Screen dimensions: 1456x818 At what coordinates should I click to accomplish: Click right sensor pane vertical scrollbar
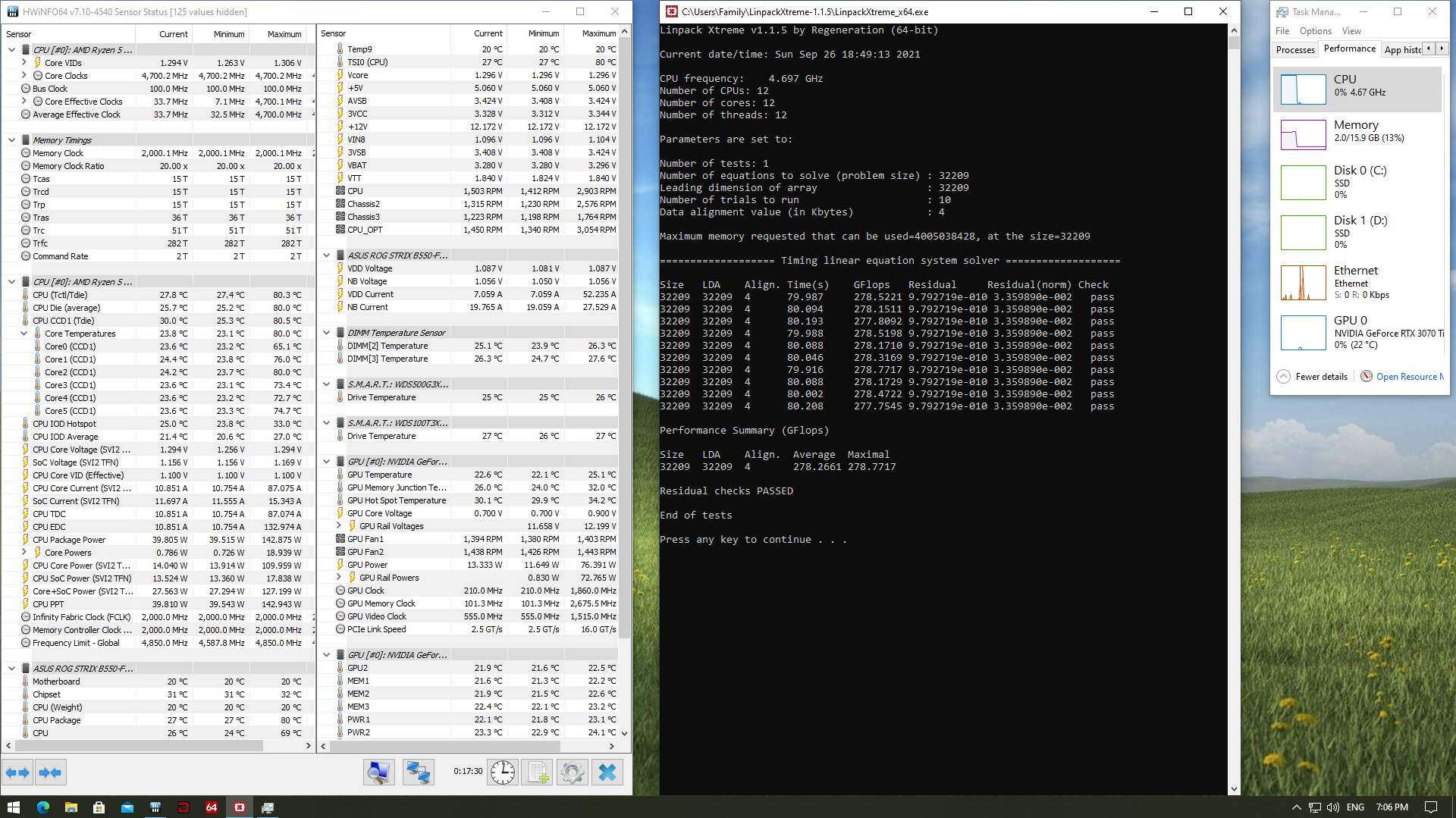pyautogui.click(x=625, y=337)
